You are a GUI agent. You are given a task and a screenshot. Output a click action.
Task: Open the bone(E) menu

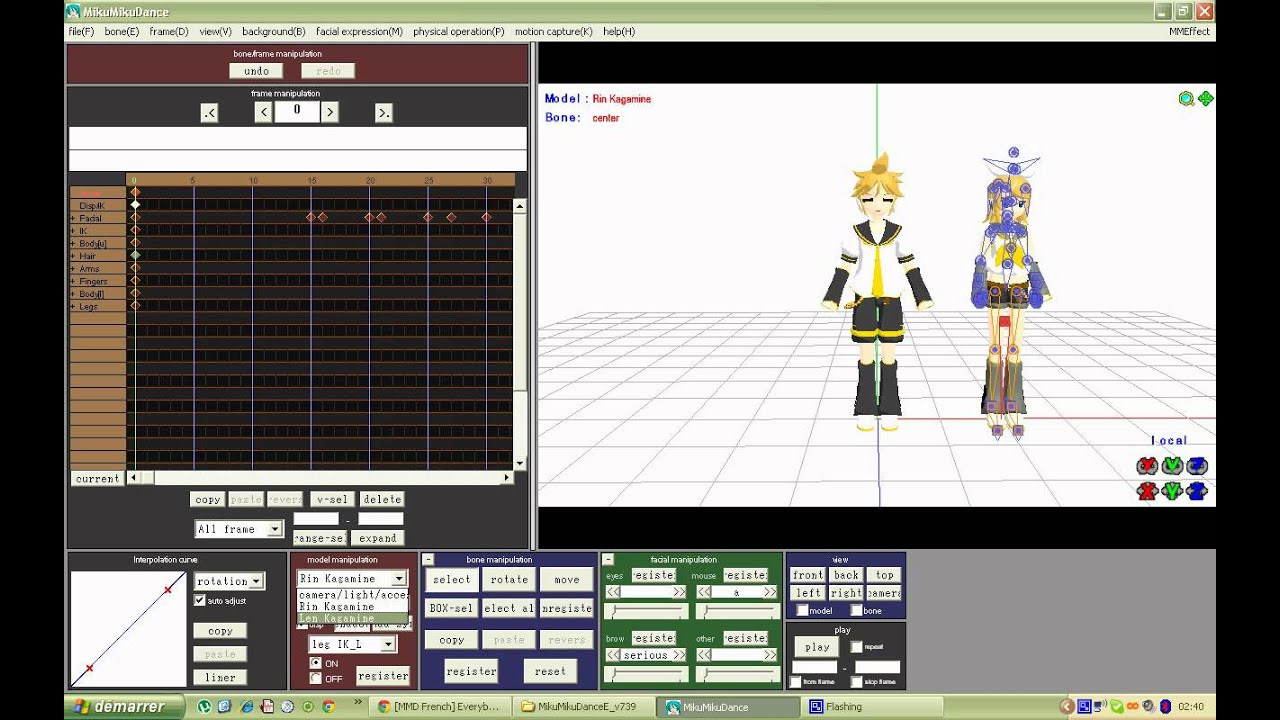[x=122, y=32]
